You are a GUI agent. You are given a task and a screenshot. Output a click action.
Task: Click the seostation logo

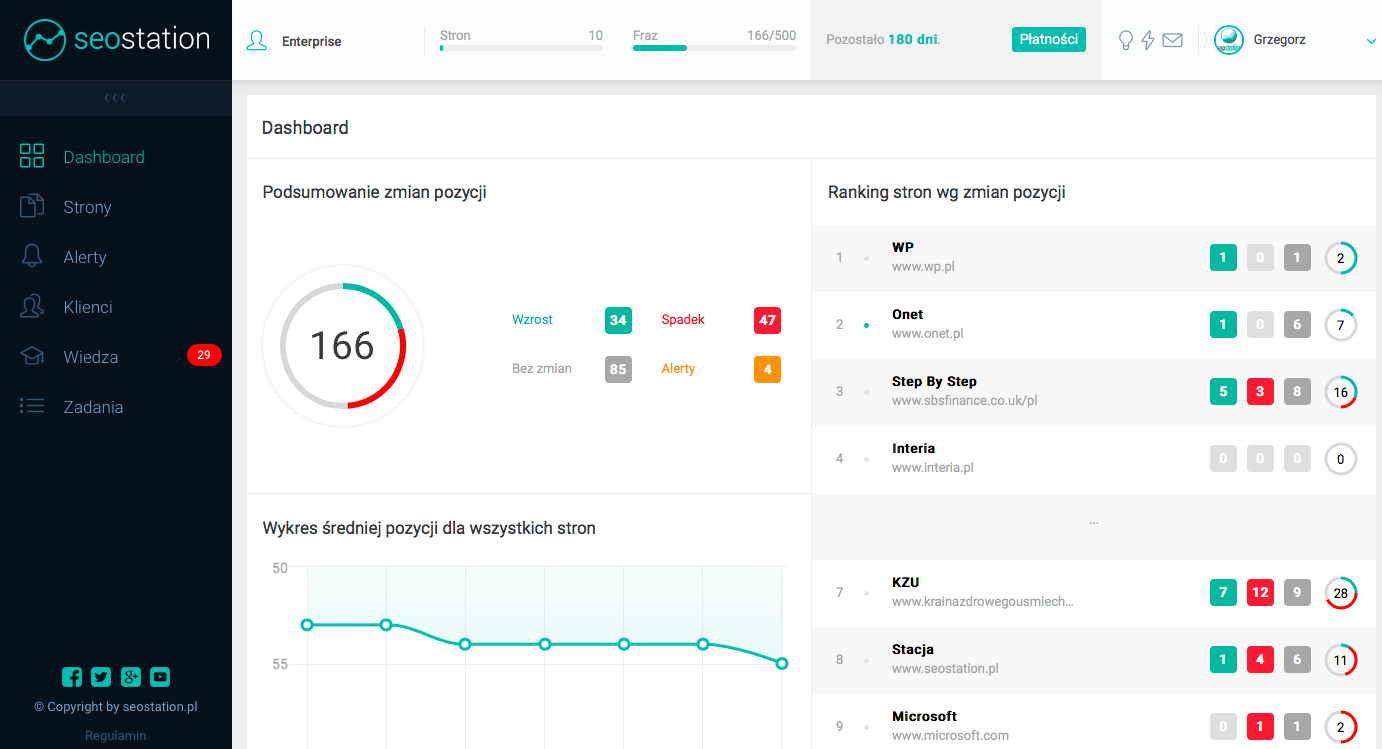[116, 40]
